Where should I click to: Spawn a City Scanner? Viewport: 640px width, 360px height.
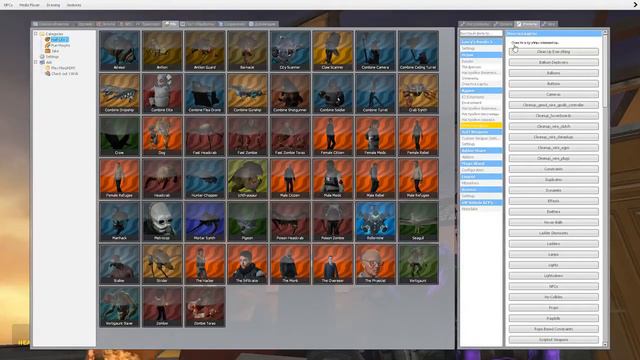(x=290, y=51)
